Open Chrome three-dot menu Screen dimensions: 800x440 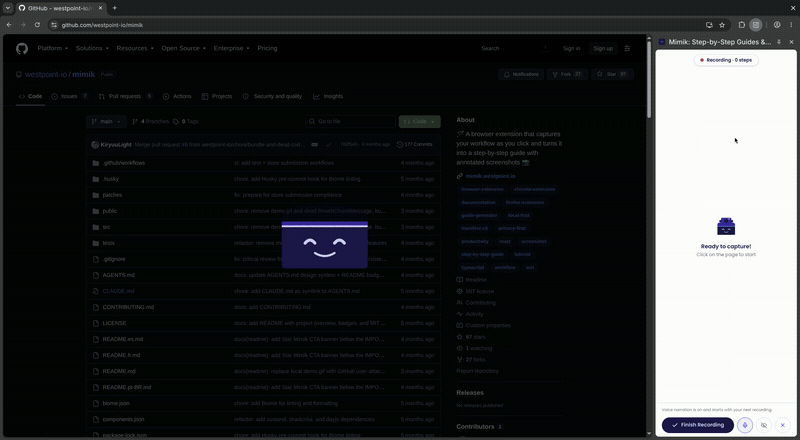pyautogui.click(x=791, y=25)
